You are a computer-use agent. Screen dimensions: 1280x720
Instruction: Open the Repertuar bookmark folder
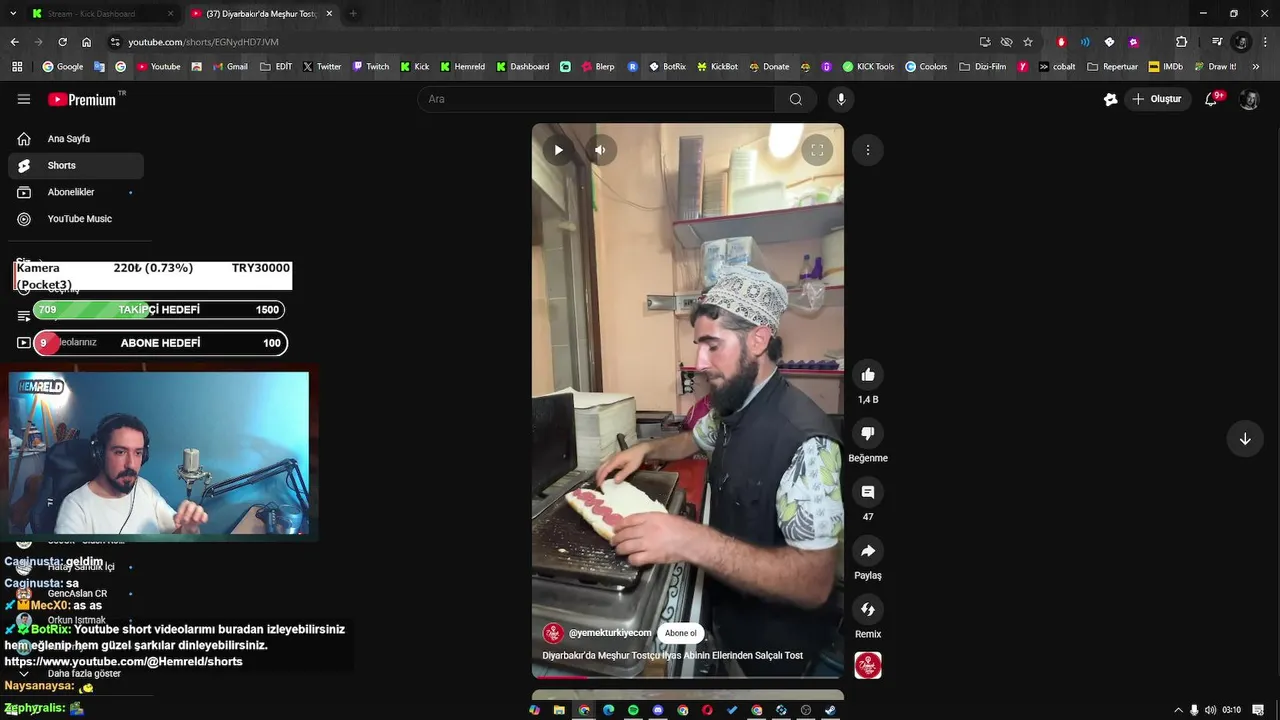click(x=1113, y=67)
